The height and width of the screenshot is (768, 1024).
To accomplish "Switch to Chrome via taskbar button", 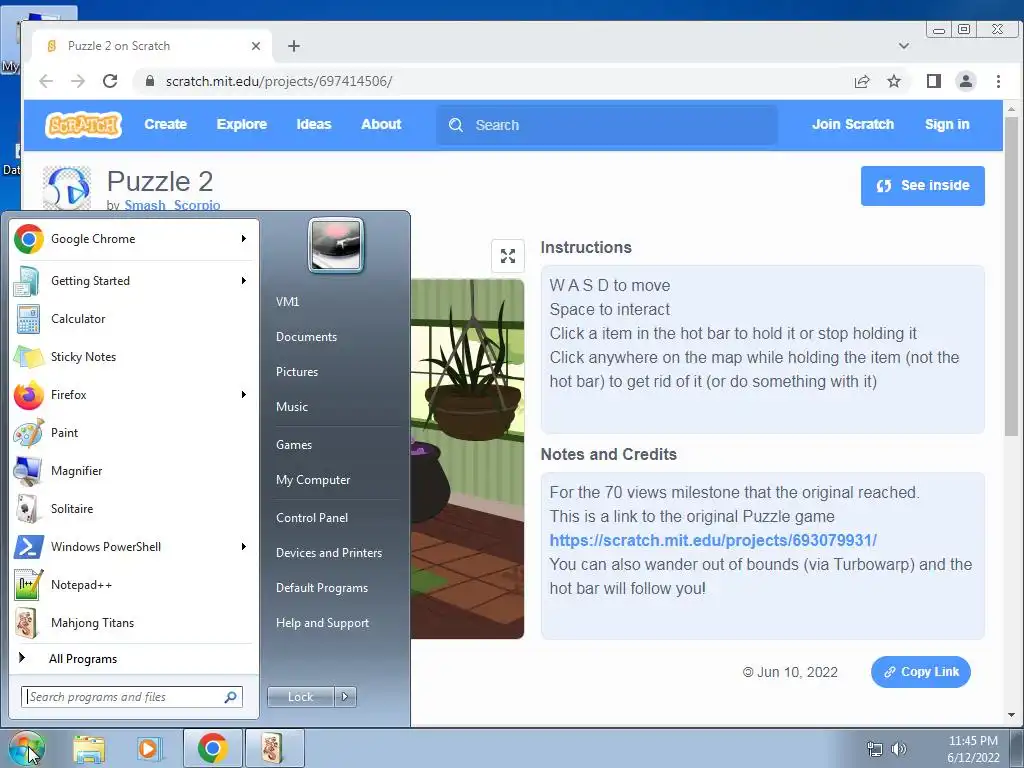I will coord(213,748).
